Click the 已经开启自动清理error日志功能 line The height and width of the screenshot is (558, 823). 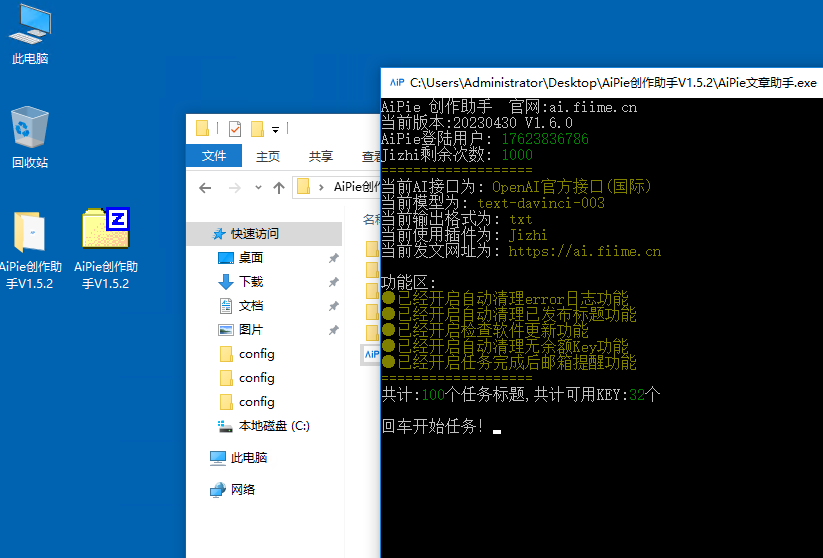(505, 299)
